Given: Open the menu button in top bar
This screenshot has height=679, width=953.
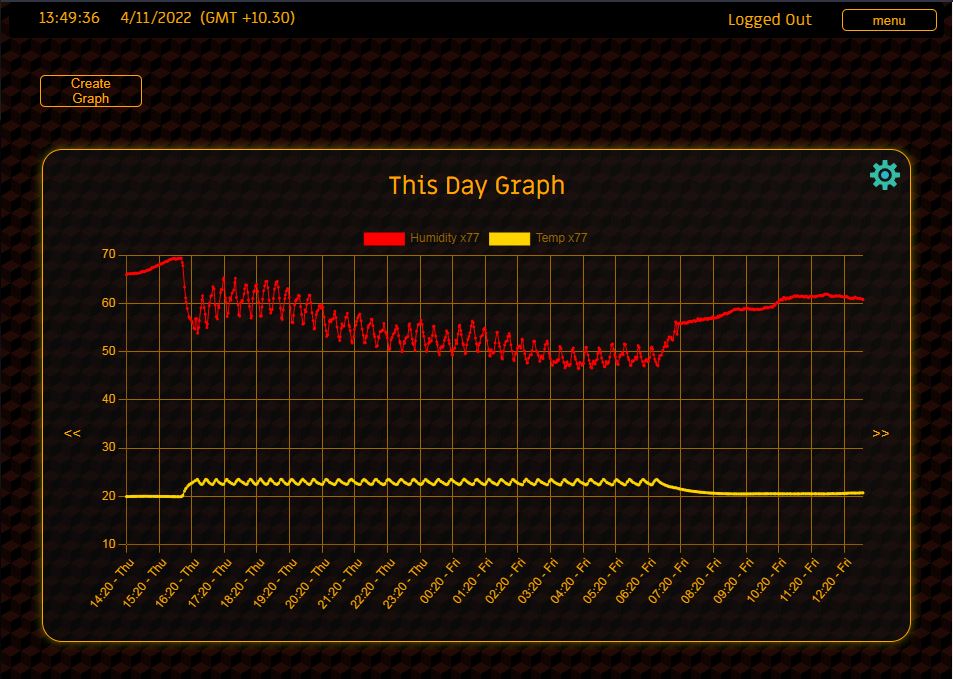Looking at the screenshot, I should point(889,20).
